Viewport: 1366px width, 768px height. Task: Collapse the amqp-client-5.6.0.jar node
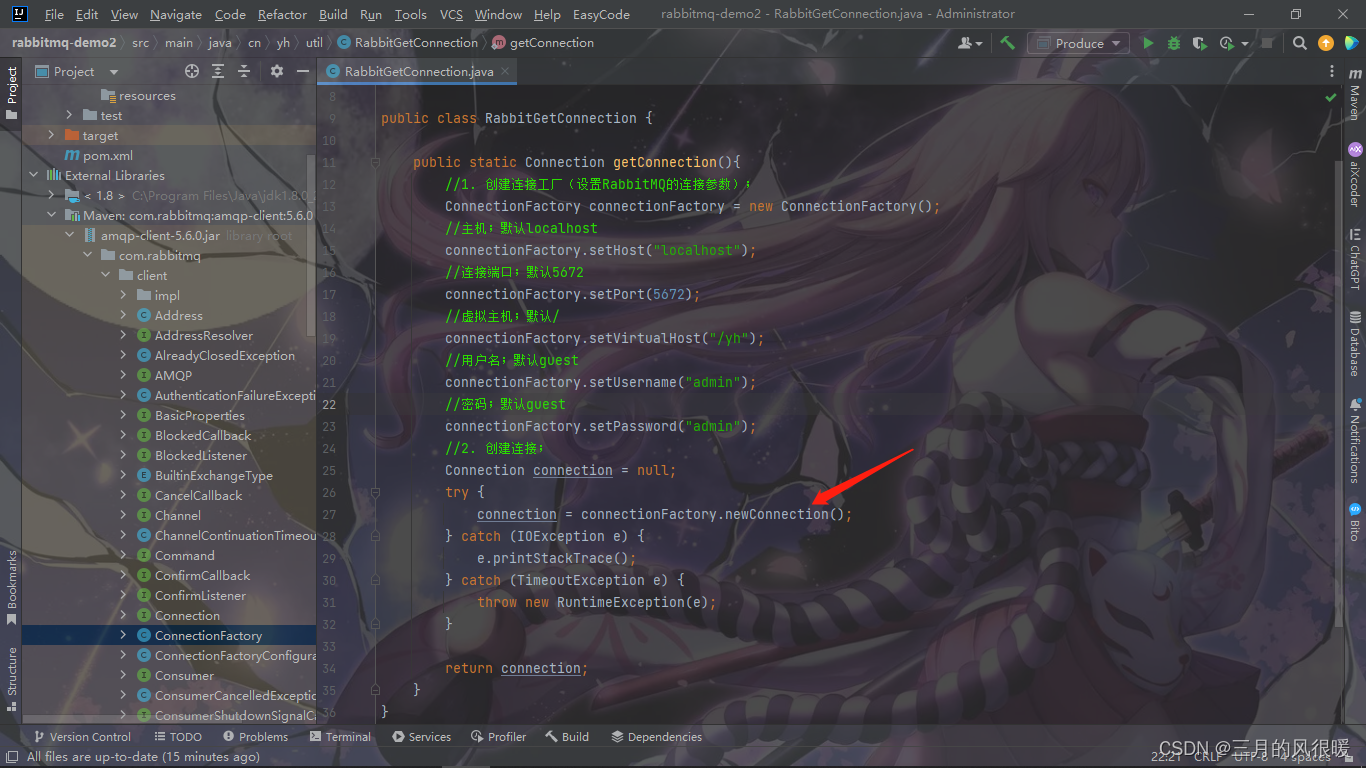tap(69, 235)
